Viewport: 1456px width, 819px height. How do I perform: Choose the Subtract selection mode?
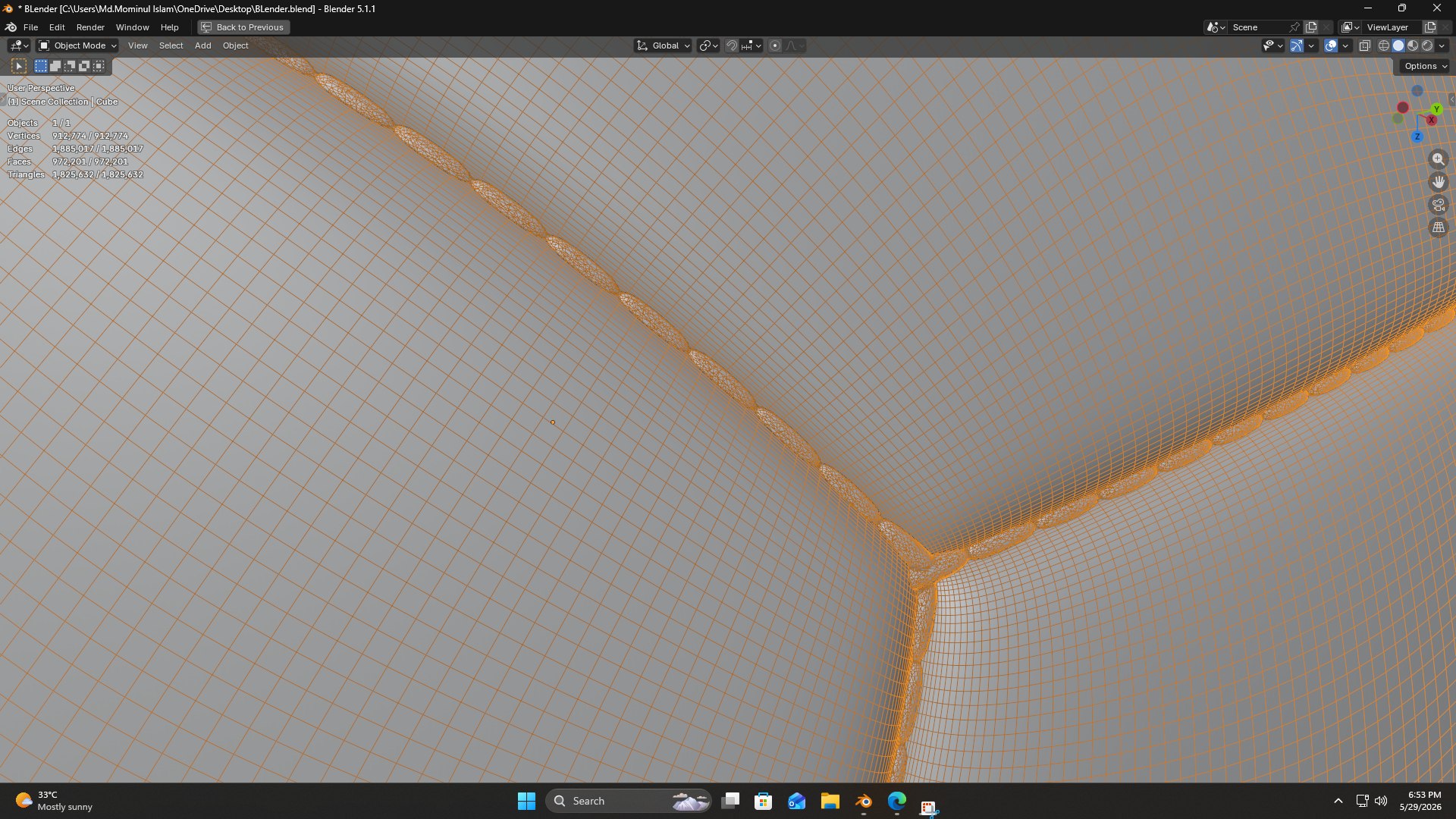[x=70, y=66]
